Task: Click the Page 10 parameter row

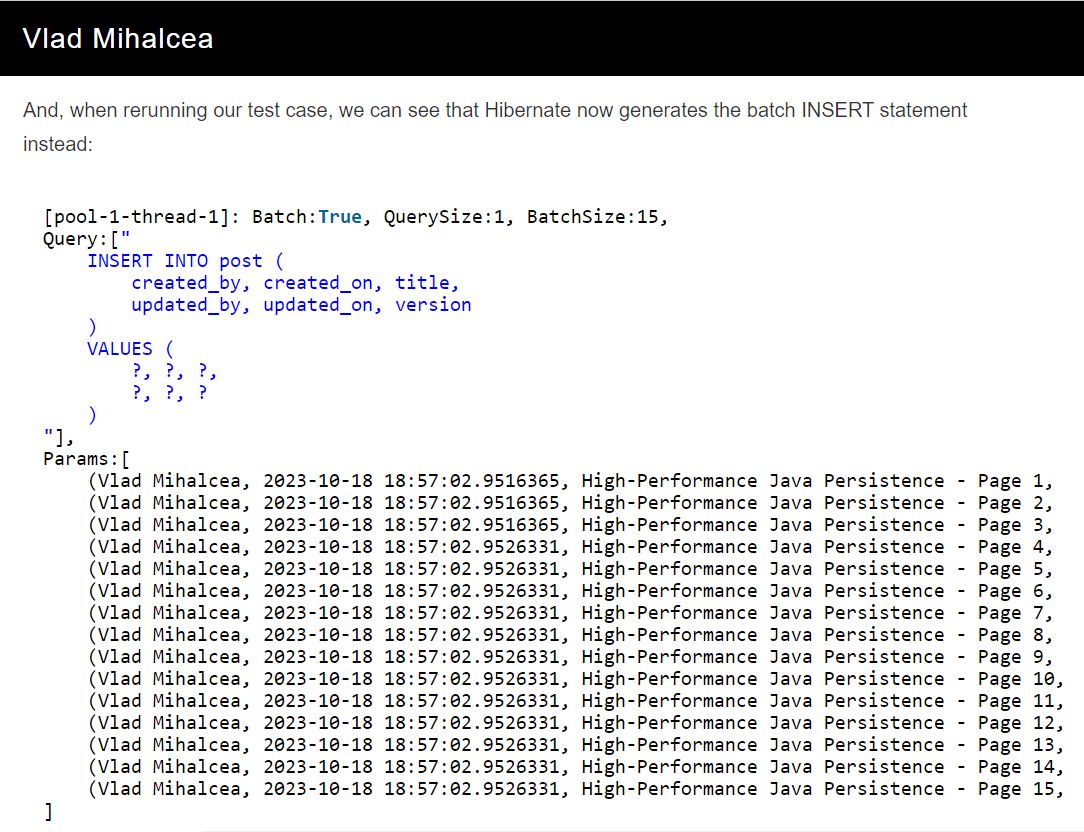Action: pos(576,678)
